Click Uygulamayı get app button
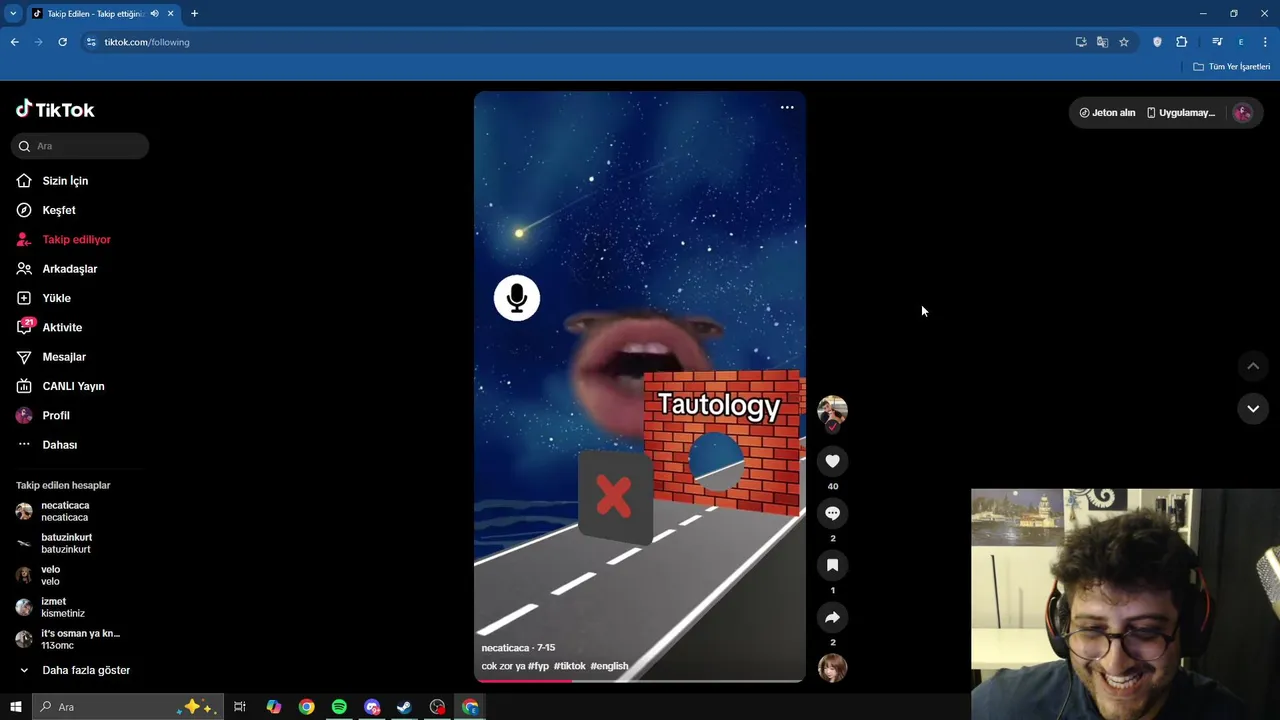The image size is (1280, 720). pyautogui.click(x=1181, y=113)
